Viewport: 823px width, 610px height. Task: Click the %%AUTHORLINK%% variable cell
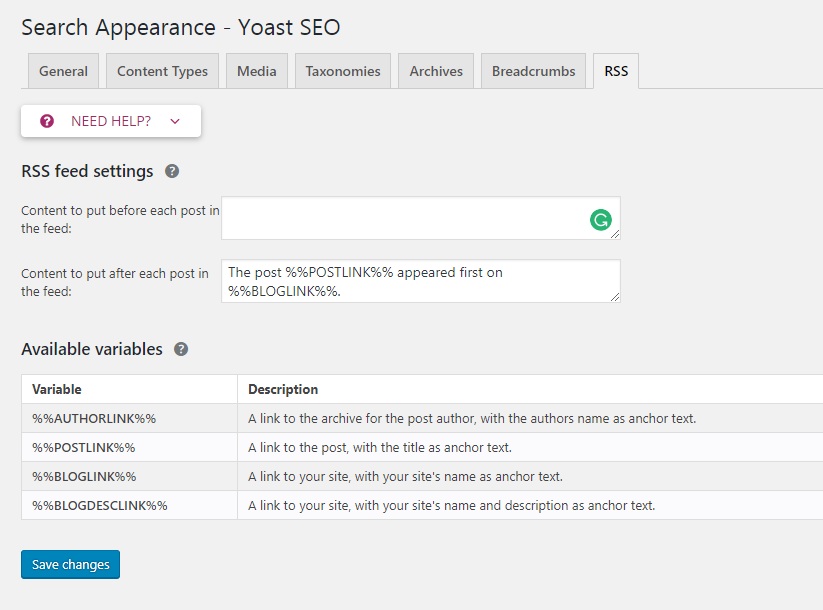click(130, 418)
